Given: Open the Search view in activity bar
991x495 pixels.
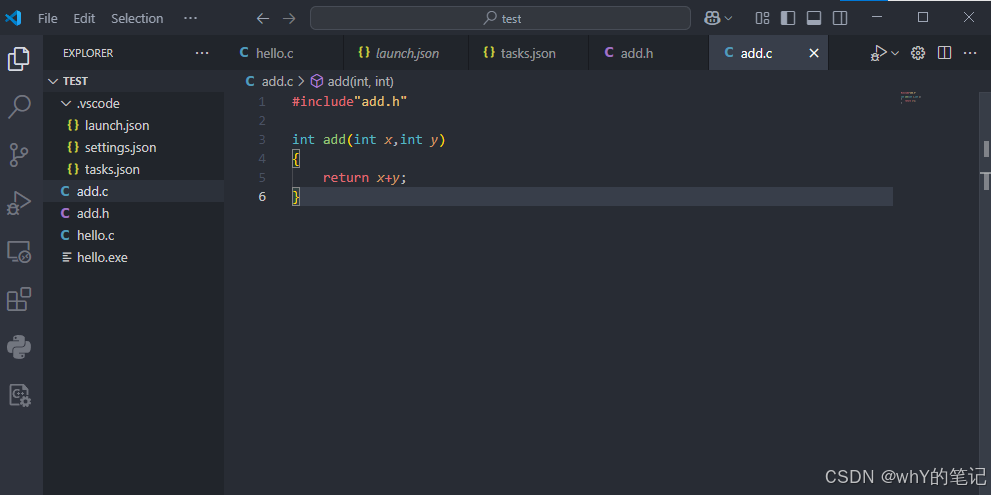Looking at the screenshot, I should [x=18, y=107].
